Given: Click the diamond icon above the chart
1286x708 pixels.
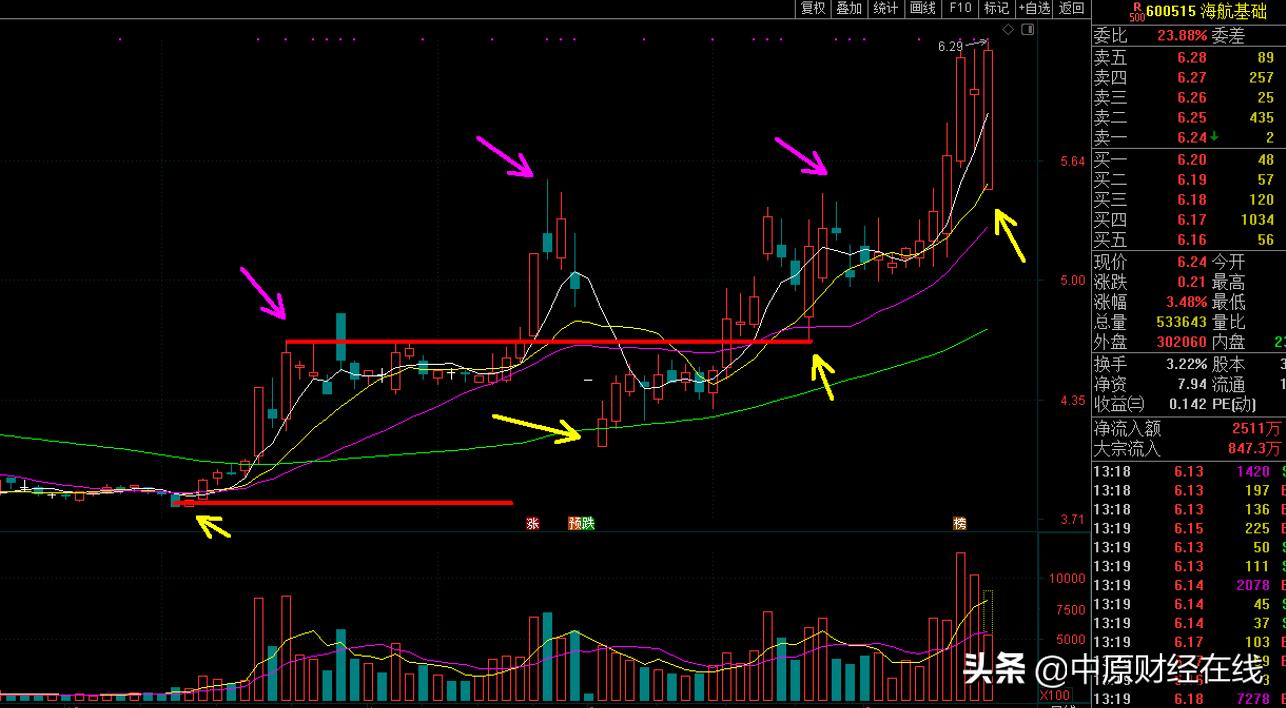Looking at the screenshot, I should 1008,30.
